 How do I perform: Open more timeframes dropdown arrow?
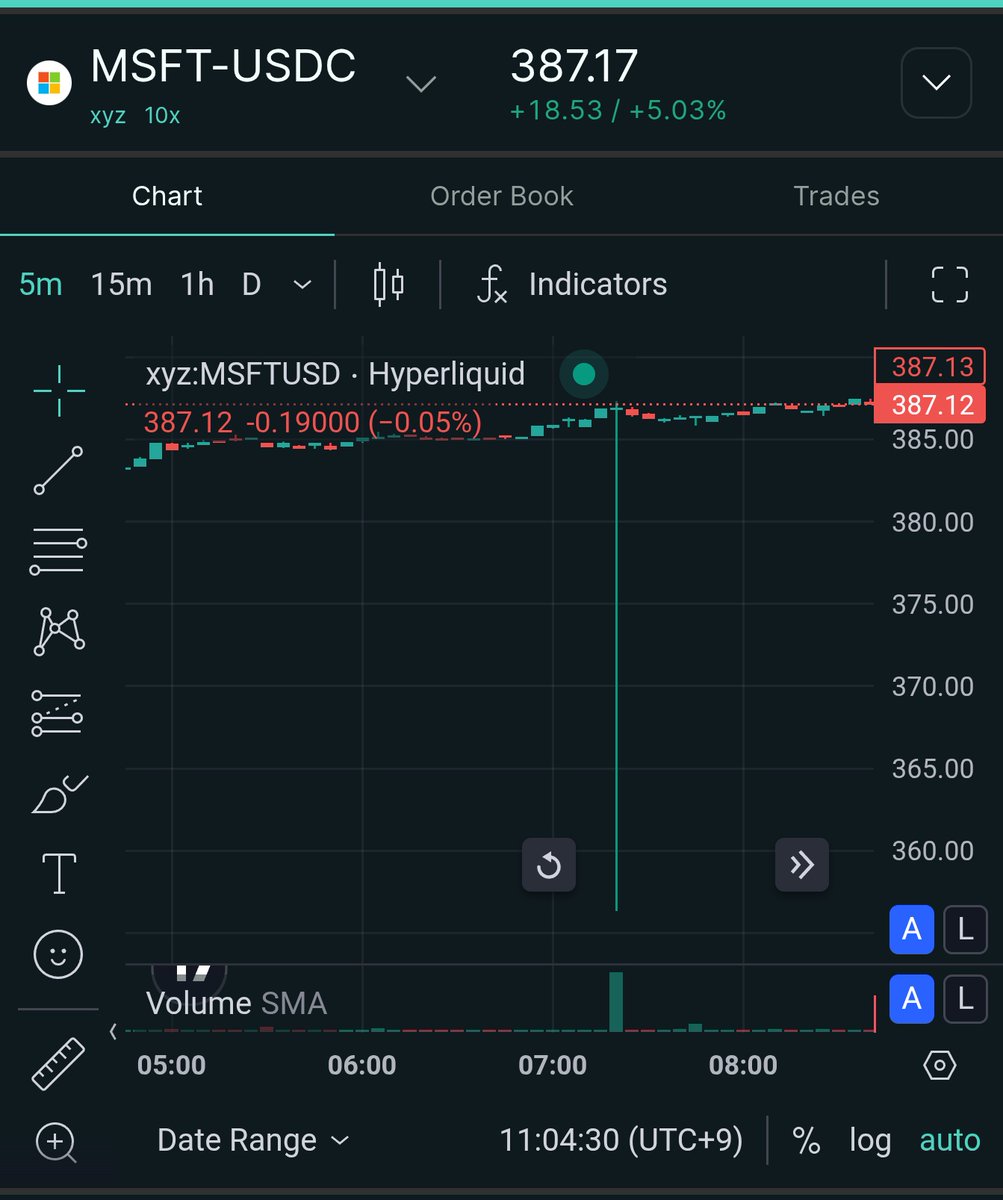302,285
